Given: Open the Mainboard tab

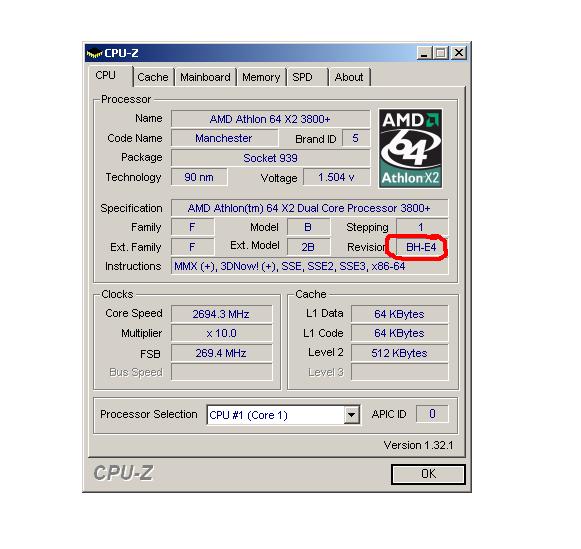Looking at the screenshot, I should [205, 77].
